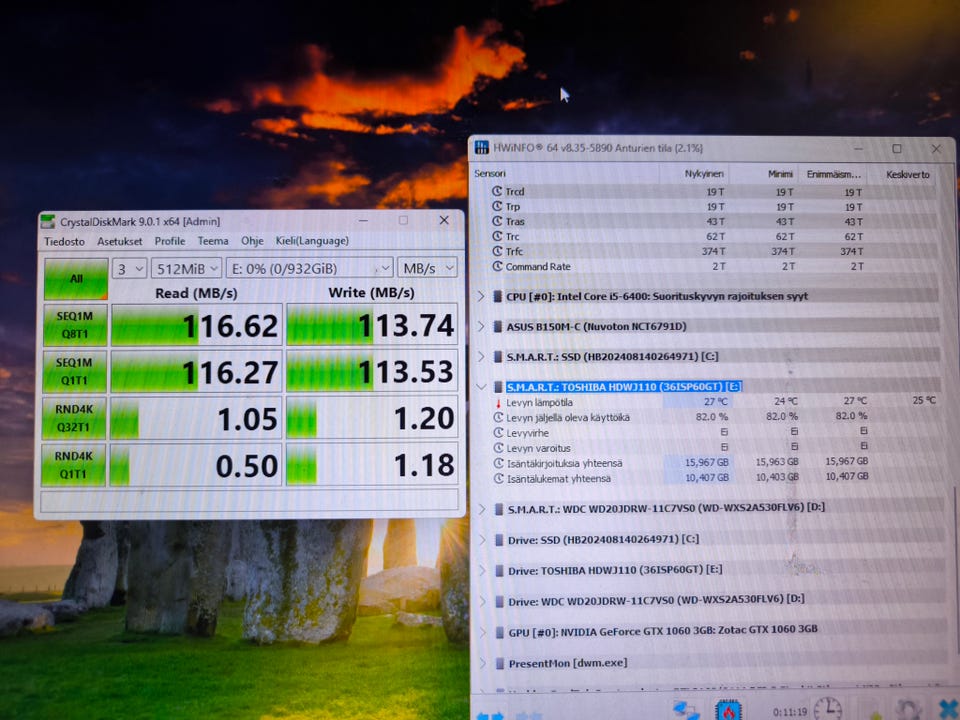Image resolution: width=960 pixels, height=720 pixels.
Task: Expand the CPU [#0] Intel Core i5-6400 sensor group
Action: [481, 296]
